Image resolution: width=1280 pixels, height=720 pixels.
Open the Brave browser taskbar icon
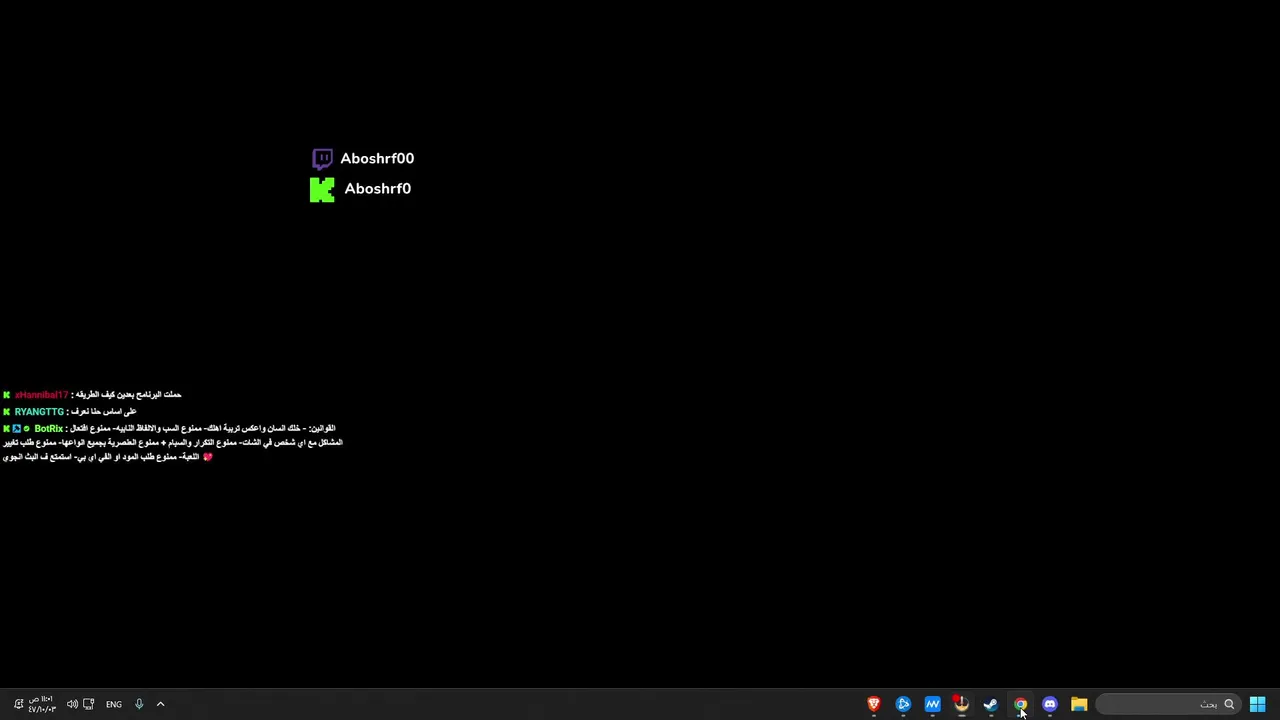874,704
